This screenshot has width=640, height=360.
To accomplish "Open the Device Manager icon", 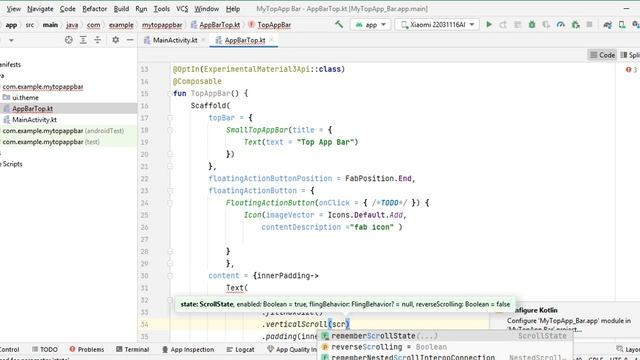I will tap(622, 24).
